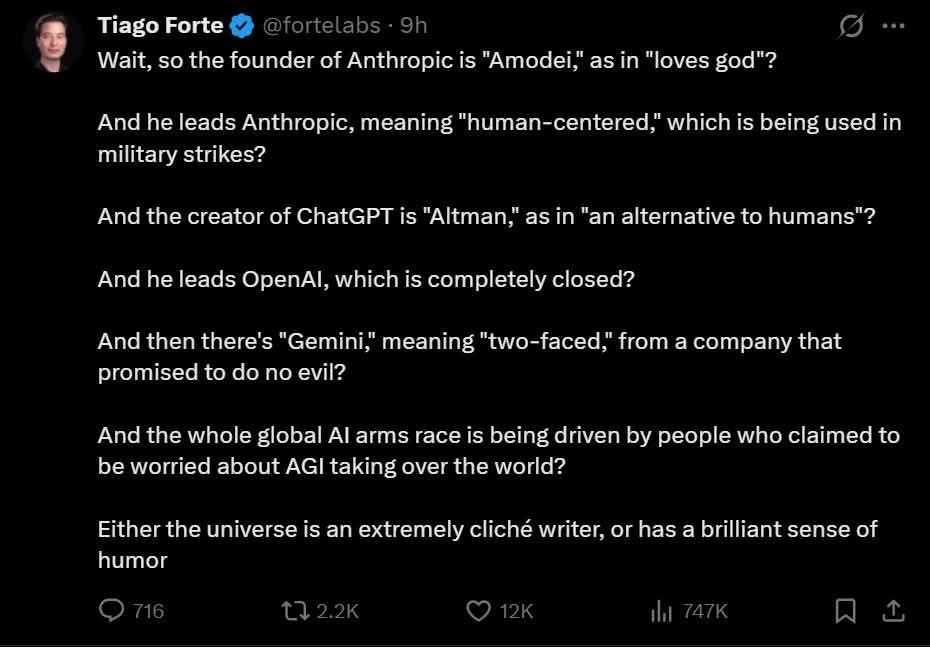Click the 12K likes count
Viewport: 930px width, 647px height.
tap(516, 611)
